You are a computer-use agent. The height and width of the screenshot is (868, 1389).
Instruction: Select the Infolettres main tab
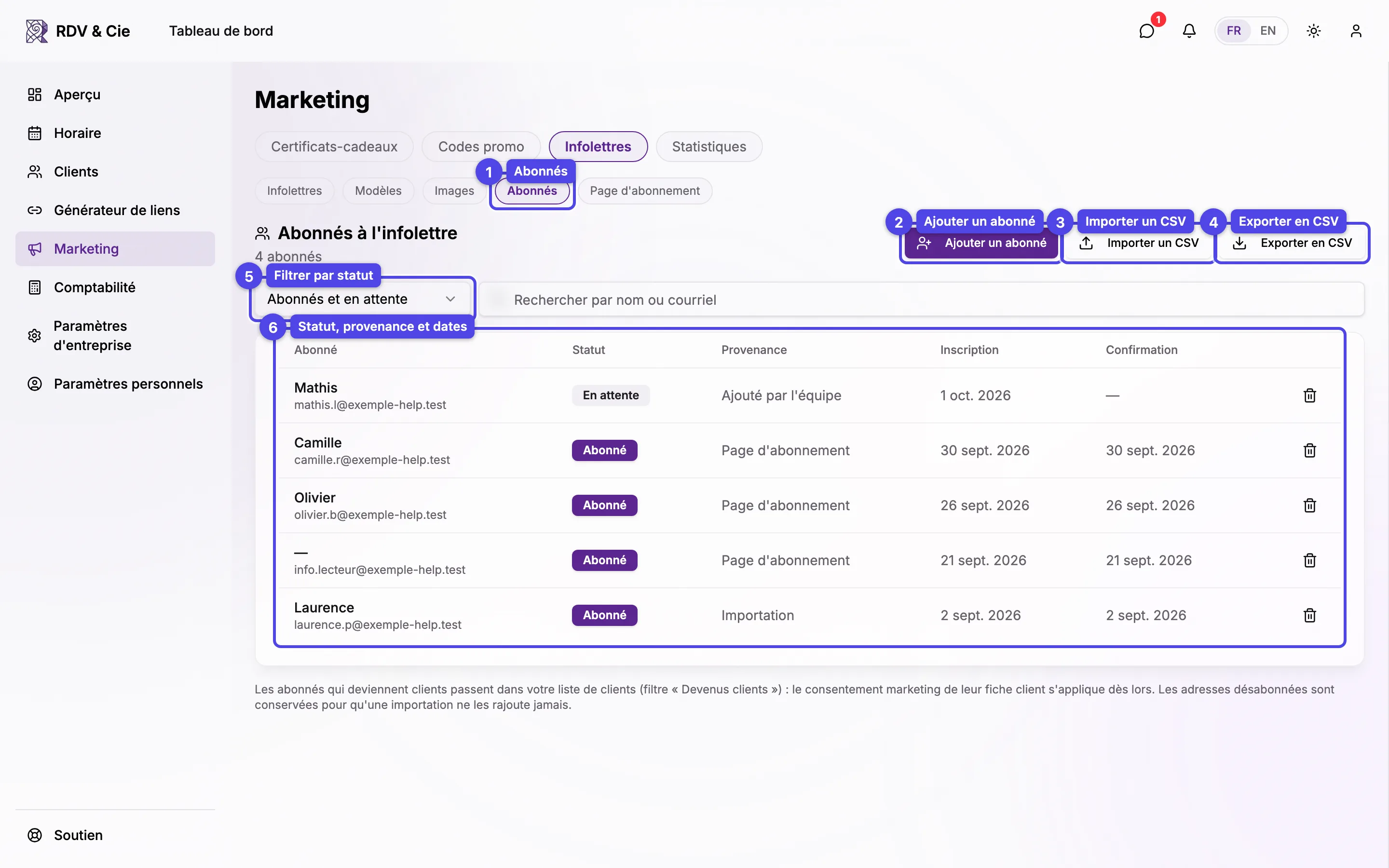pos(598,147)
